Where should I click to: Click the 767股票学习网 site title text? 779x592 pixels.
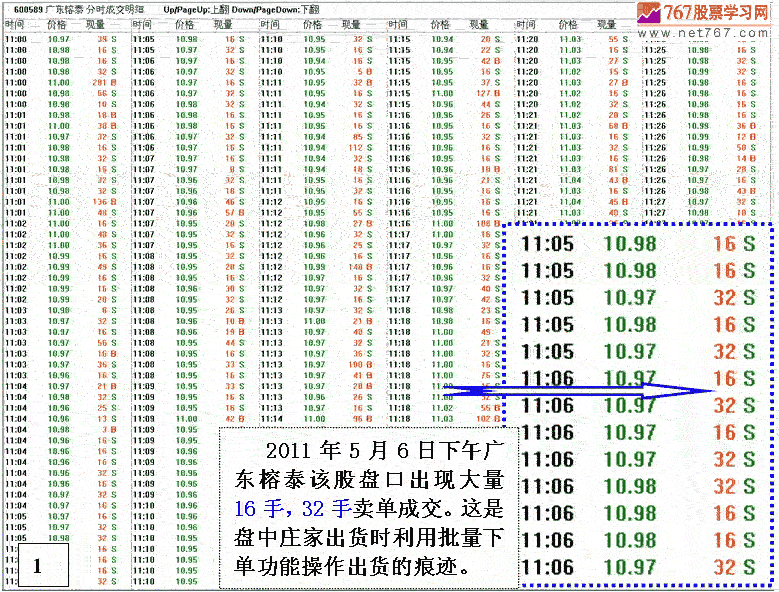[x=719, y=12]
